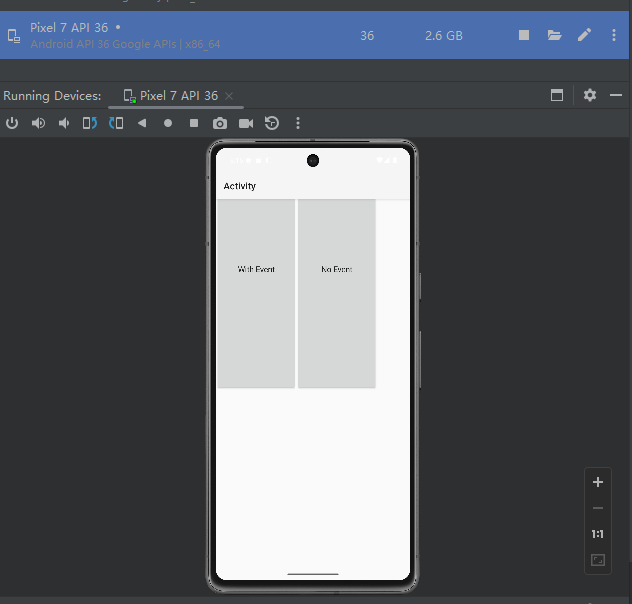Tap the No Event button in app
Viewport: 632px width, 604px height.
pos(337,293)
